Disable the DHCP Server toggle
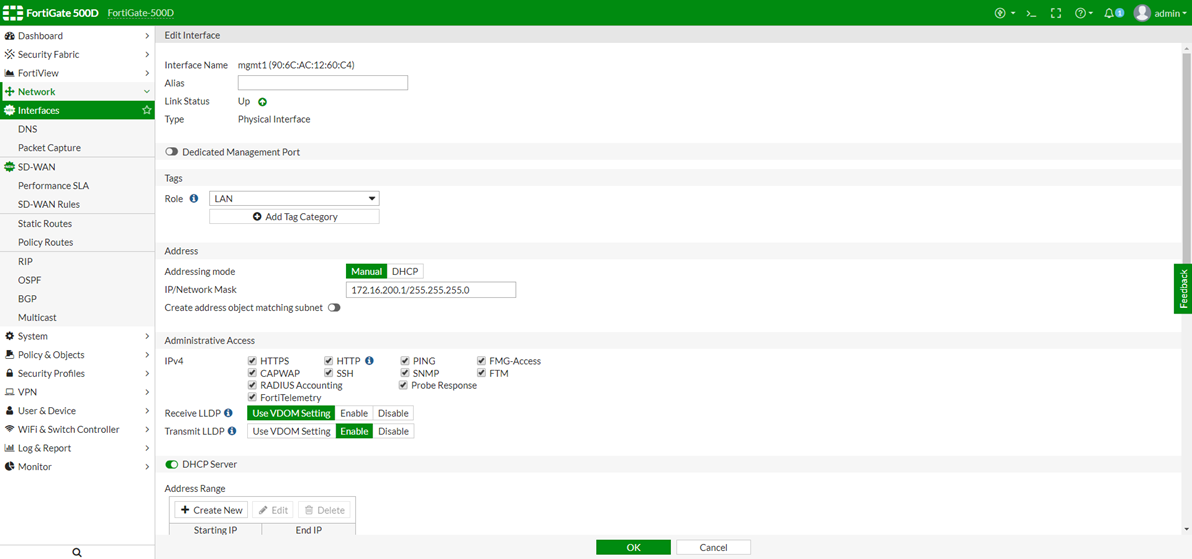 click(172, 464)
